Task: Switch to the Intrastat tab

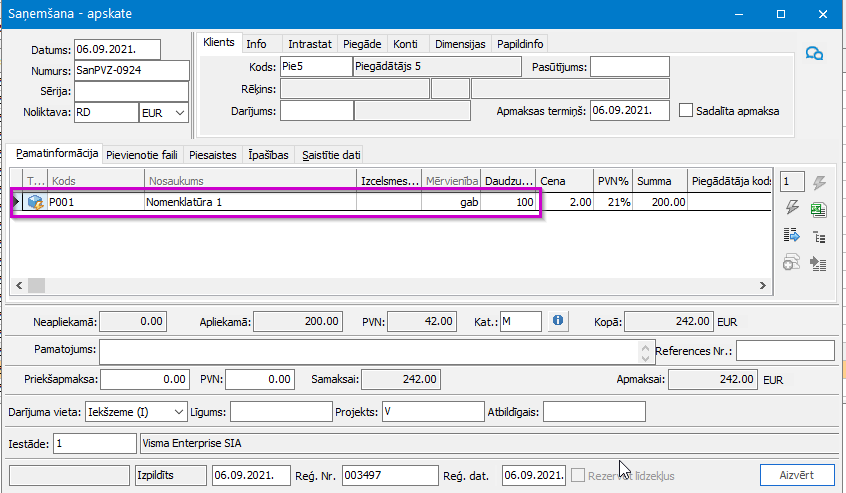Action: [x=310, y=44]
